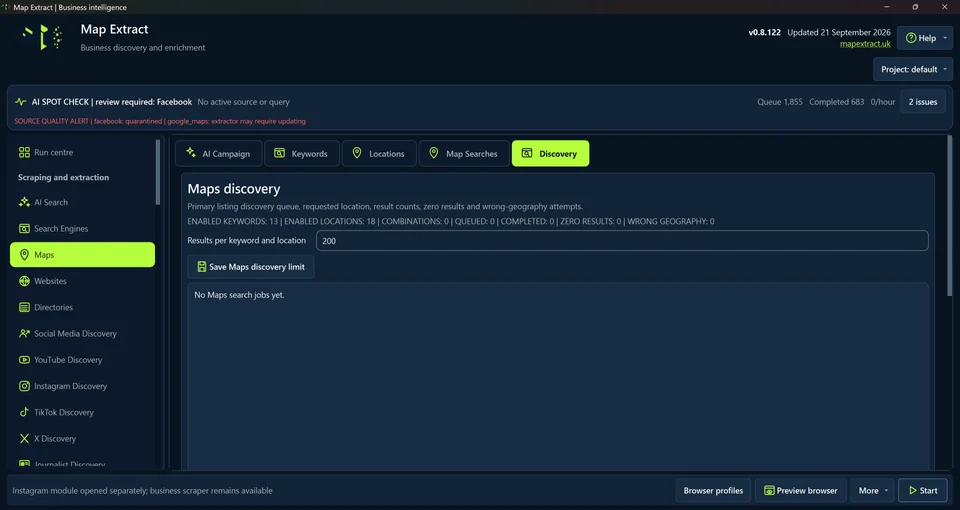Click the Start button
The image size is (960, 510).
[x=923, y=490]
